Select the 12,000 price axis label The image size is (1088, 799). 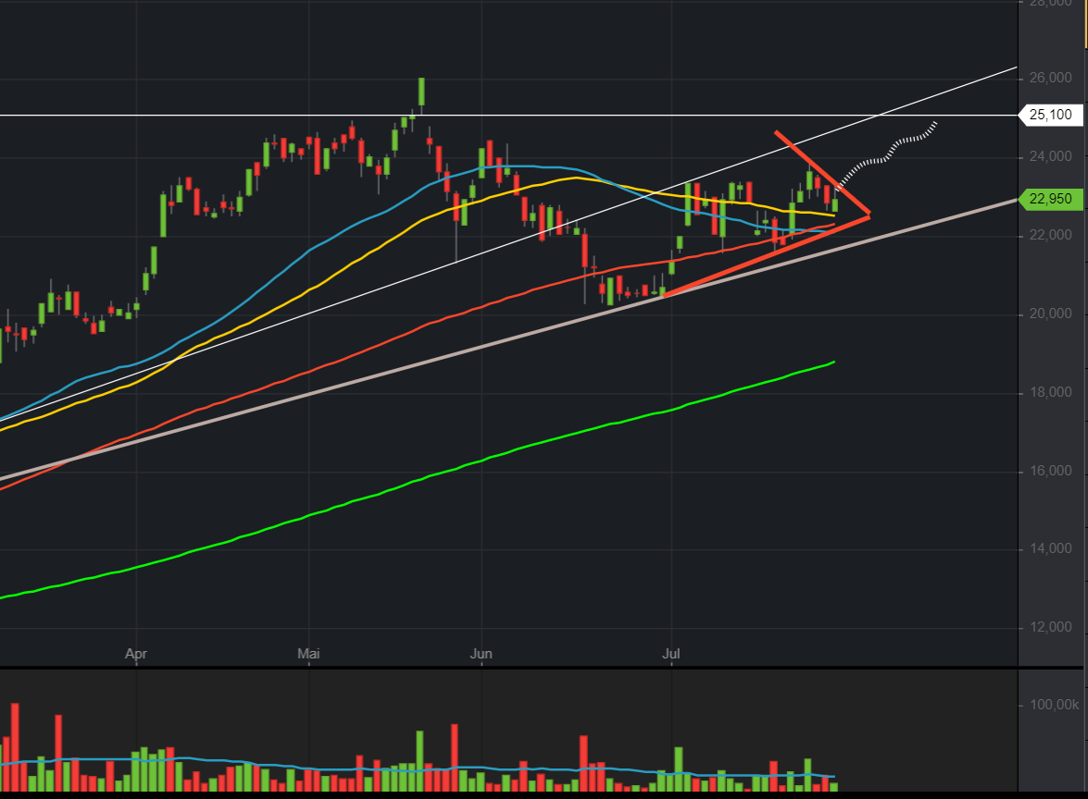click(1050, 627)
